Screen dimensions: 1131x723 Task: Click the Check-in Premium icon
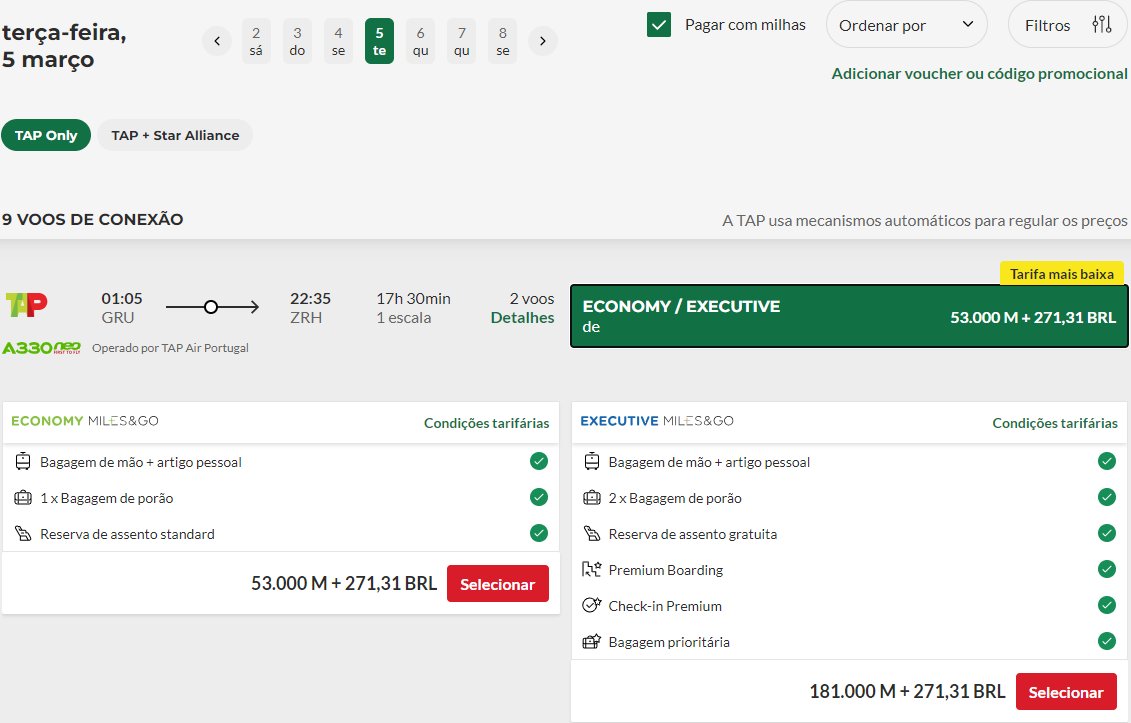click(591, 605)
